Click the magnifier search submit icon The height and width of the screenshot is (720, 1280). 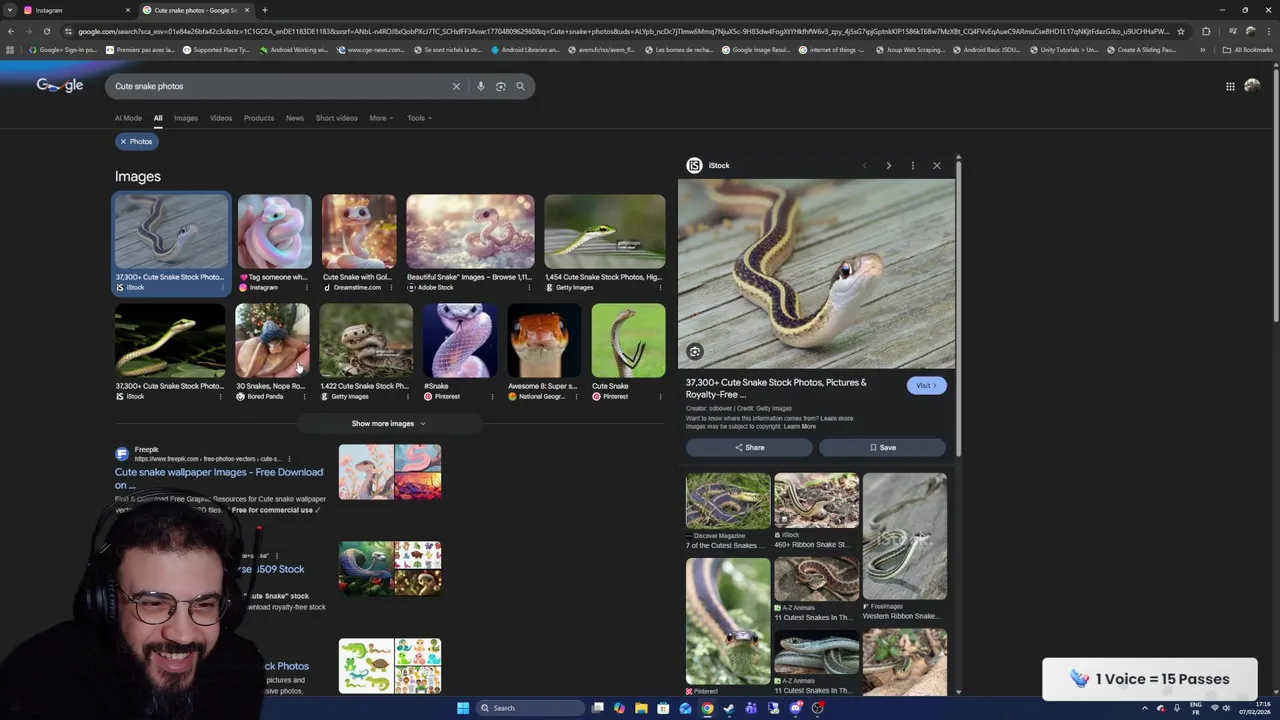pyautogui.click(x=520, y=86)
